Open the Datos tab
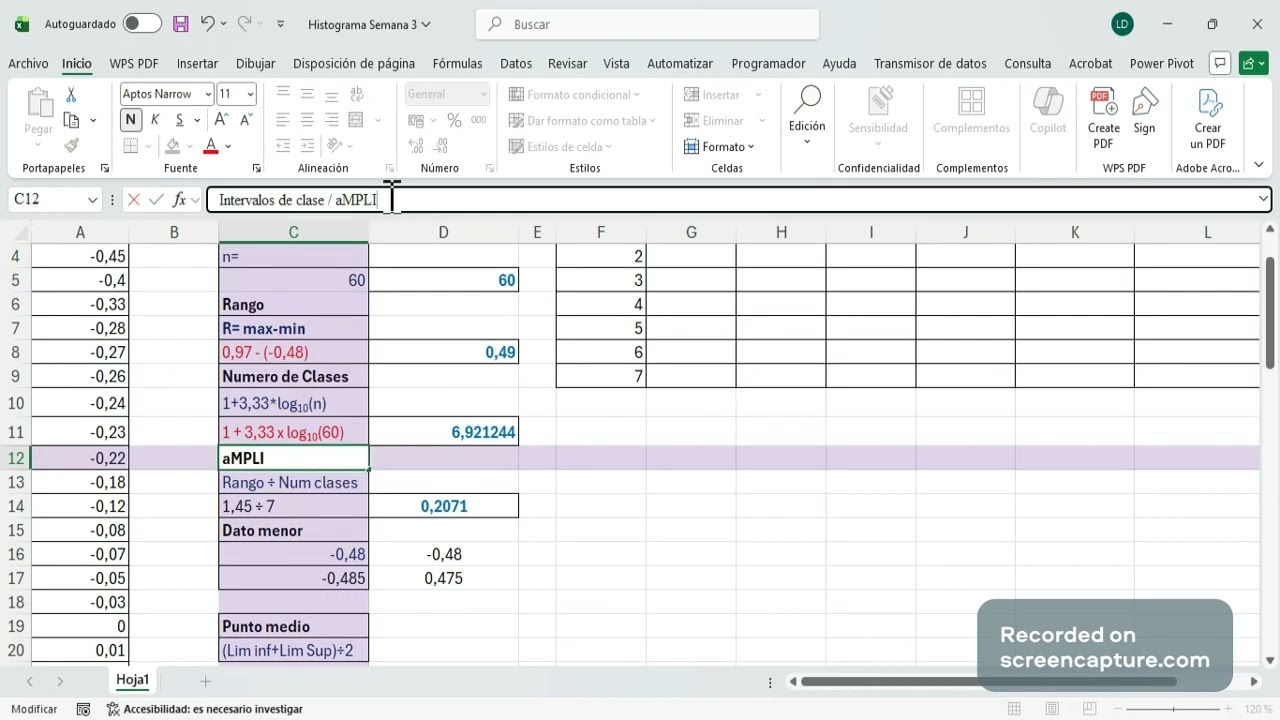 [x=516, y=63]
